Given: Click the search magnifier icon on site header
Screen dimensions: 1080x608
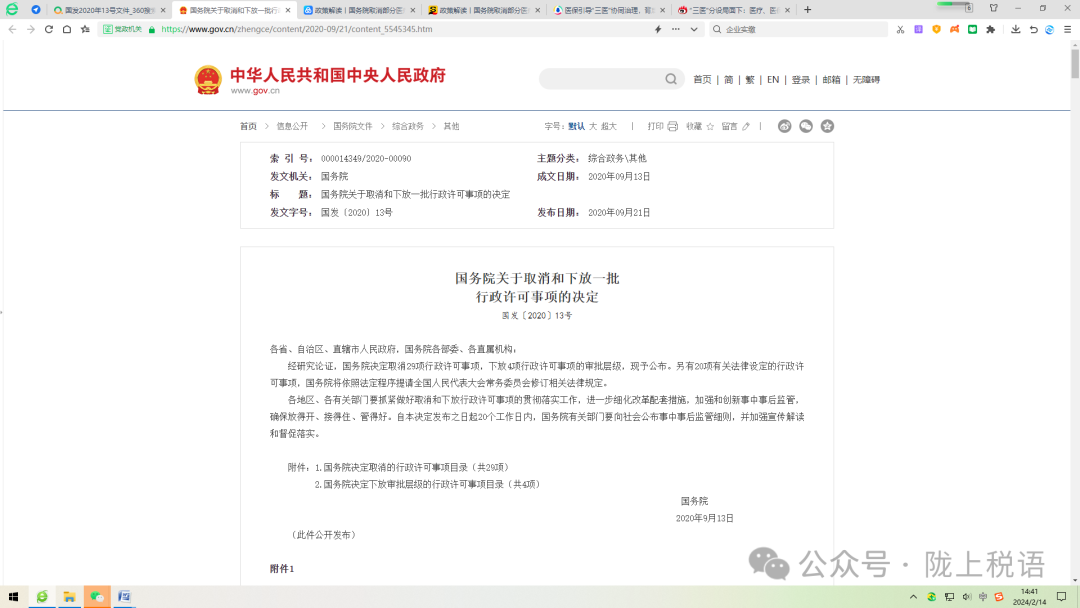Looking at the screenshot, I should [671, 79].
